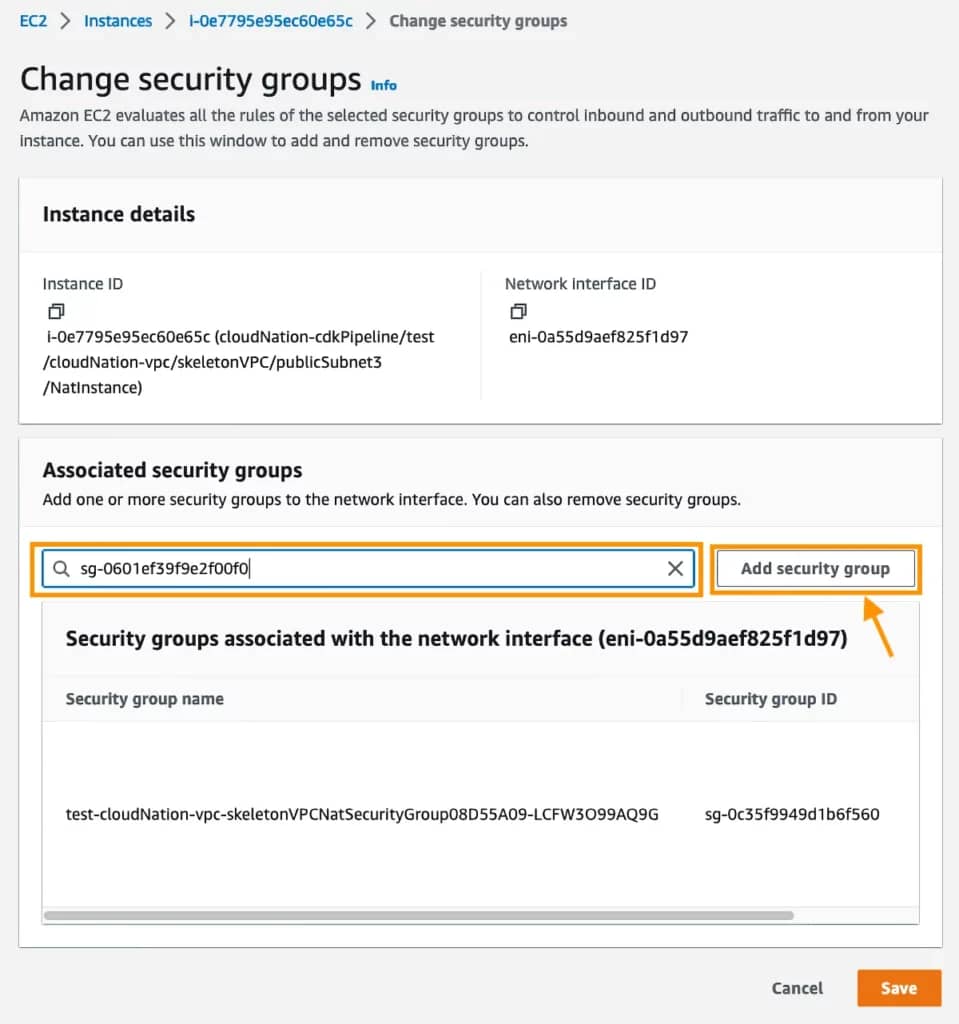
Task: Cancel changing security groups
Action: [x=797, y=988]
